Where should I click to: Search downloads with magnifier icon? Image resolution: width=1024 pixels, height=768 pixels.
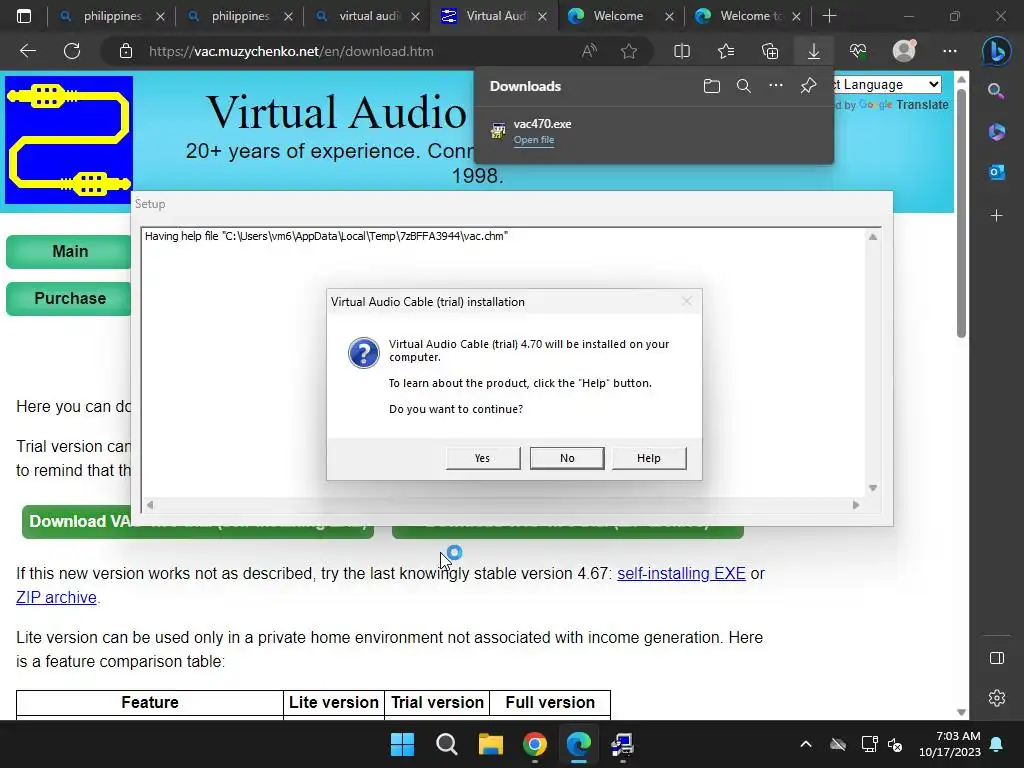tap(743, 86)
